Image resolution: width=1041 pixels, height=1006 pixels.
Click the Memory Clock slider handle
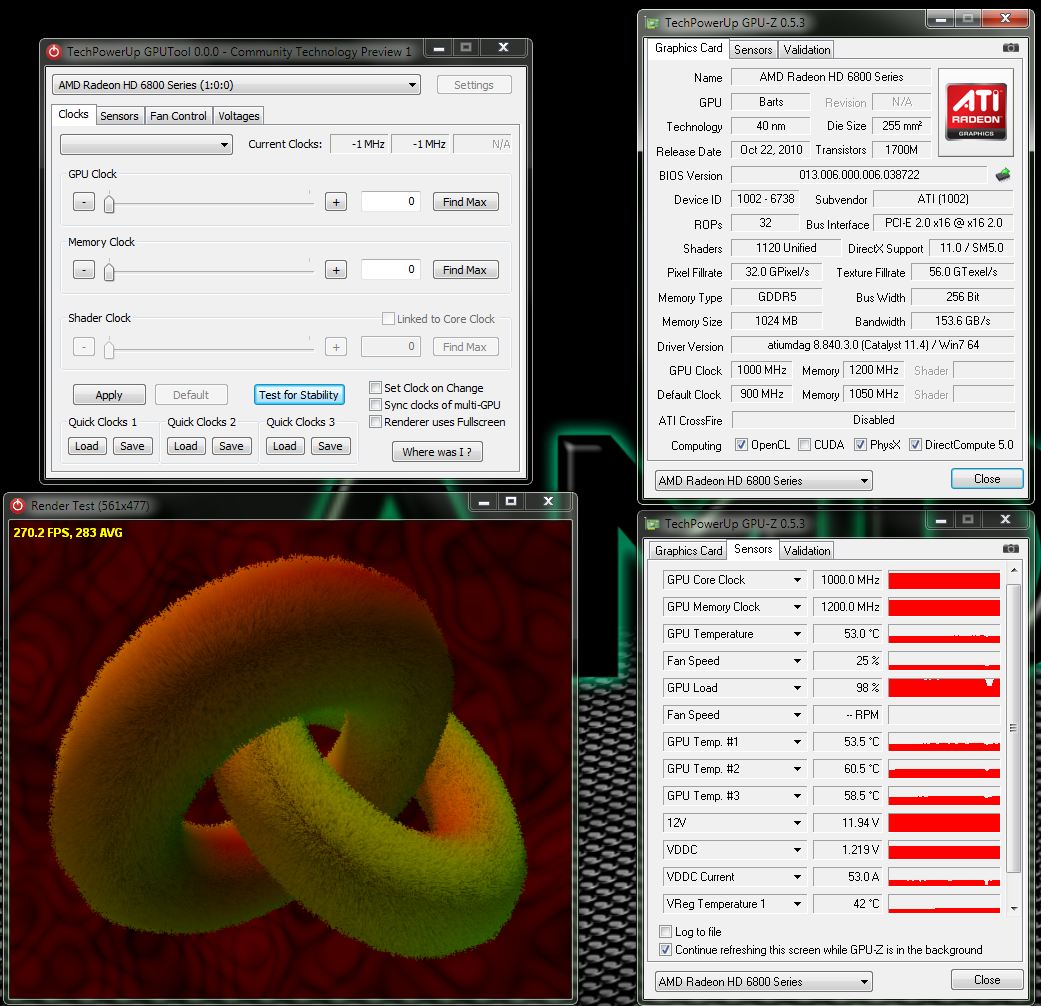click(109, 271)
